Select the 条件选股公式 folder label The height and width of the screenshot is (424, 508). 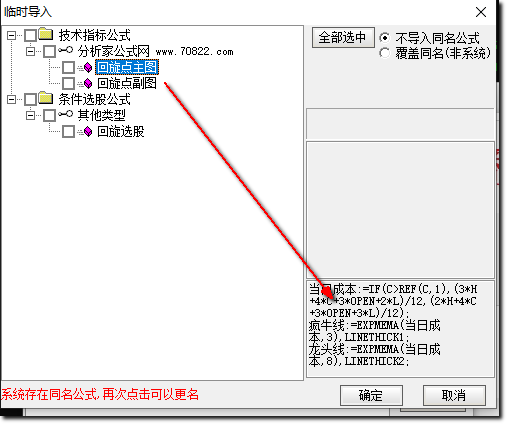[95, 99]
